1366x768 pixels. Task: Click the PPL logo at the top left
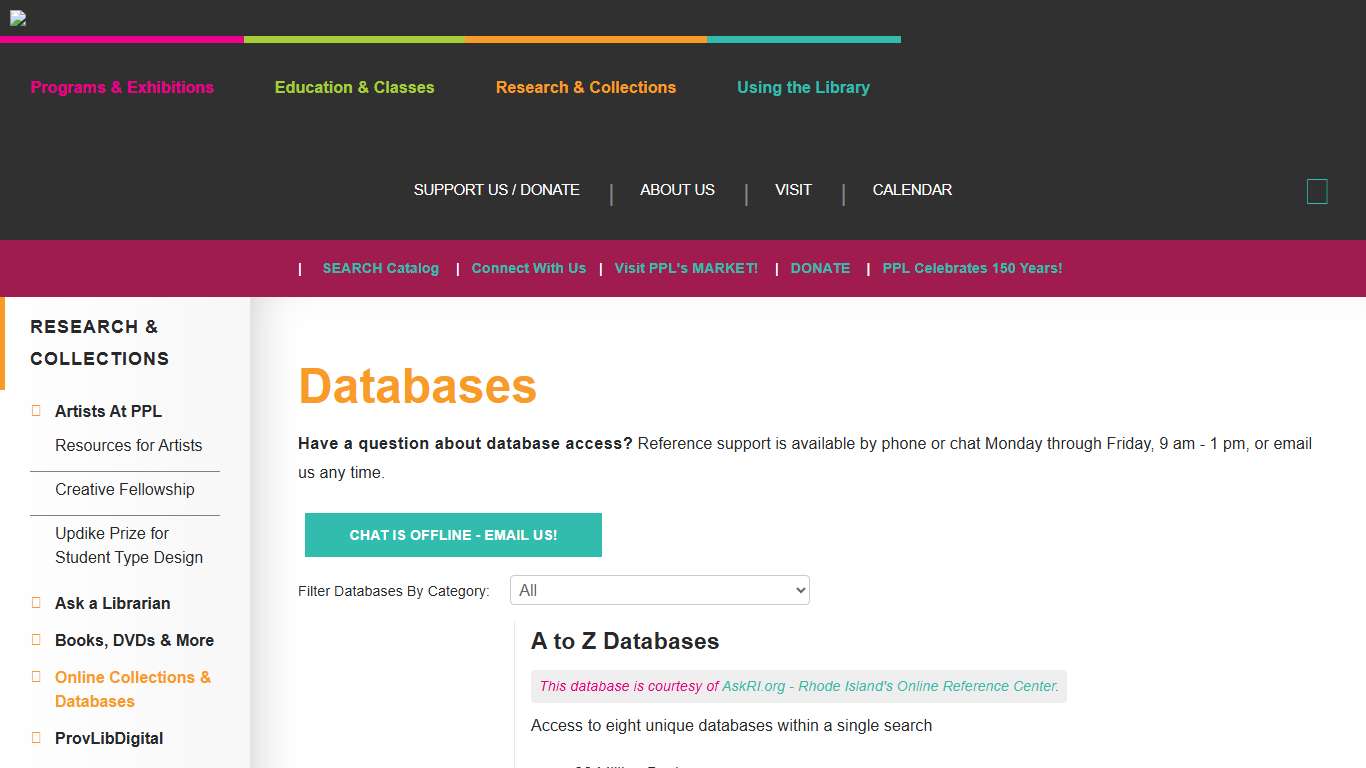(x=17, y=18)
